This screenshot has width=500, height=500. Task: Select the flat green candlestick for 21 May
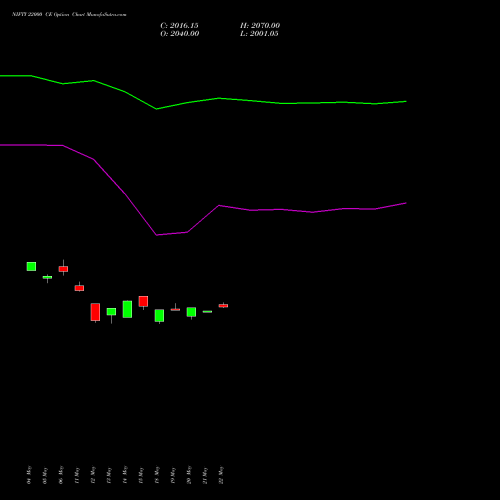click(207, 312)
